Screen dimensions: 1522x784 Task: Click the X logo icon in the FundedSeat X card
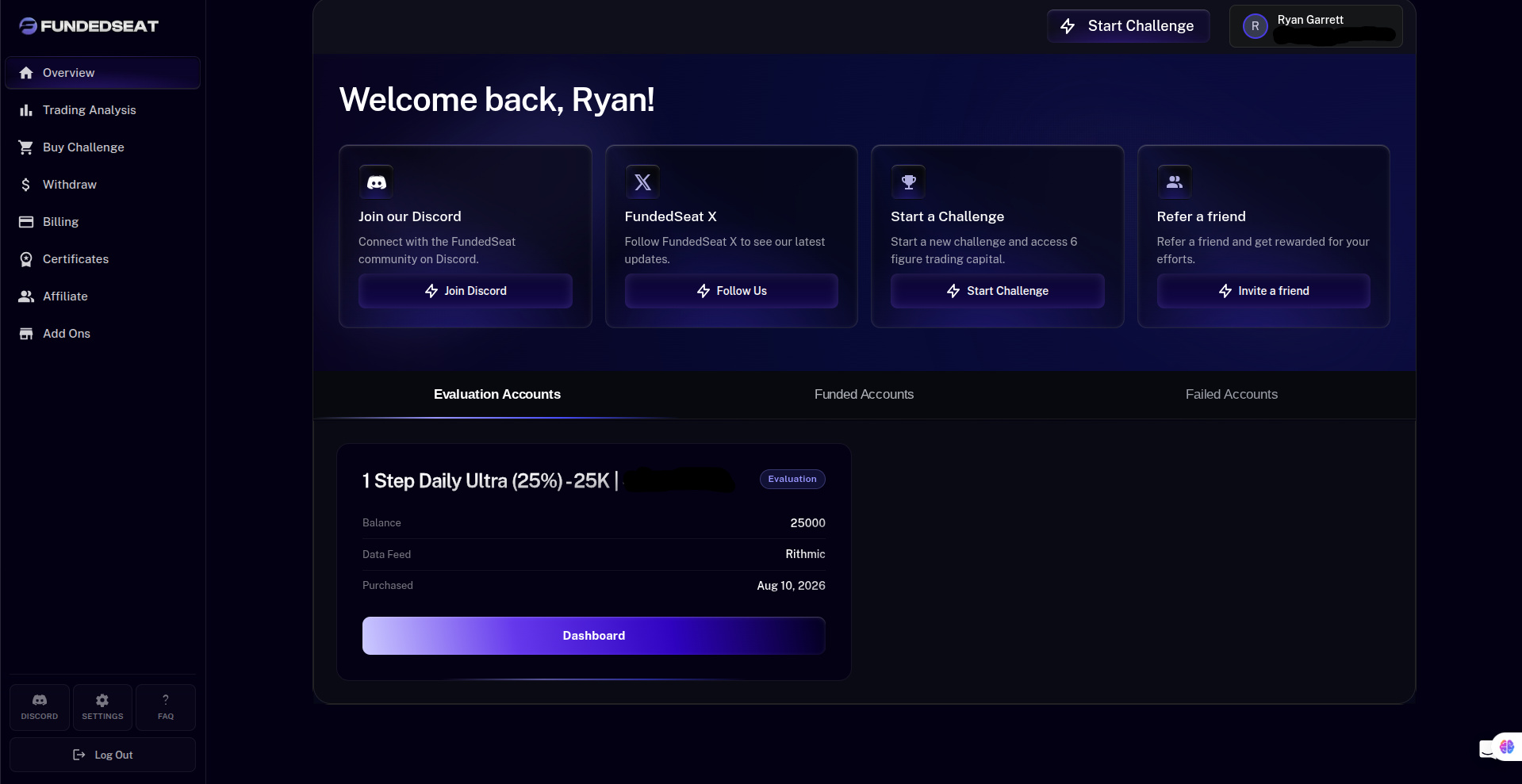[x=642, y=182]
